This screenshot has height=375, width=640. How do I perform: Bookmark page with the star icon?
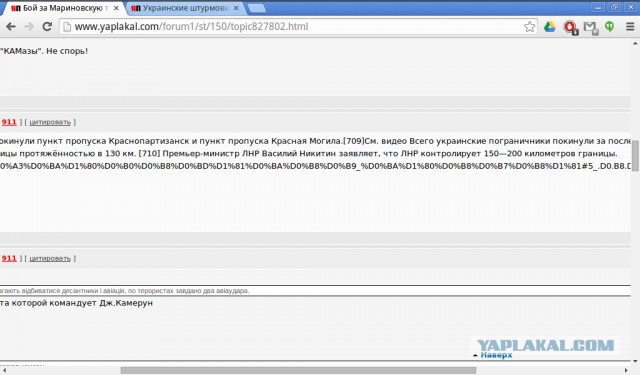click(x=529, y=27)
